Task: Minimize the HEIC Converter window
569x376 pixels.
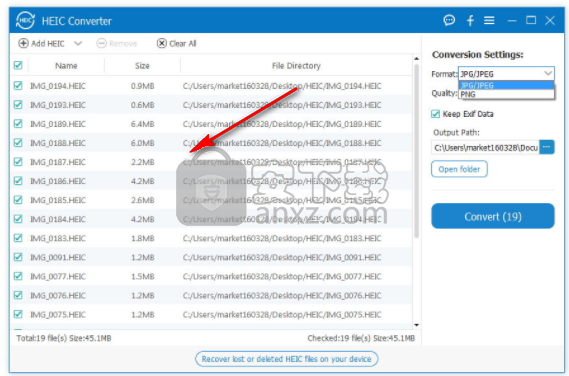Action: tap(512, 21)
